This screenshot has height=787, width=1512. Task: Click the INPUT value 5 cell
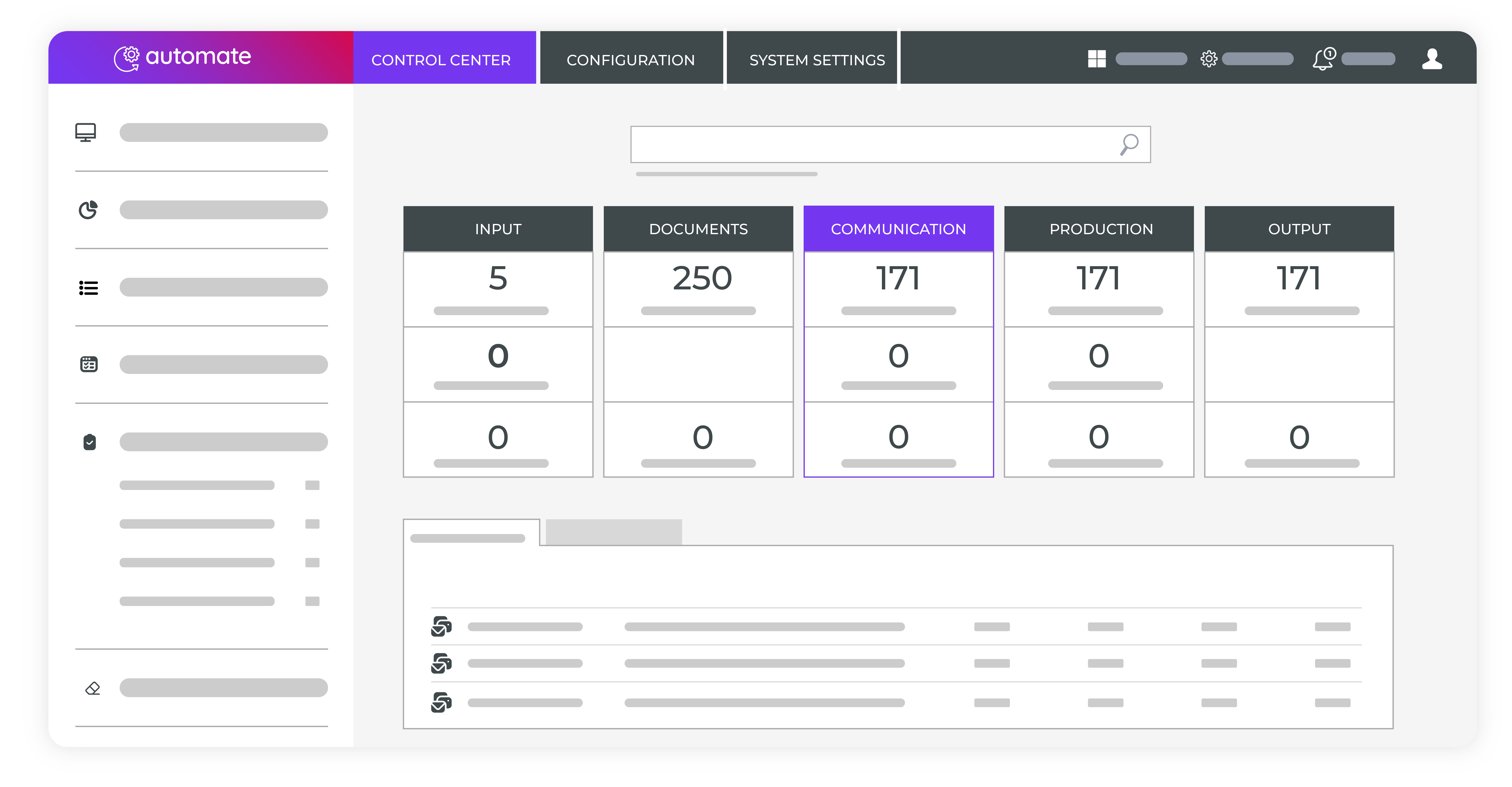pyautogui.click(x=498, y=289)
